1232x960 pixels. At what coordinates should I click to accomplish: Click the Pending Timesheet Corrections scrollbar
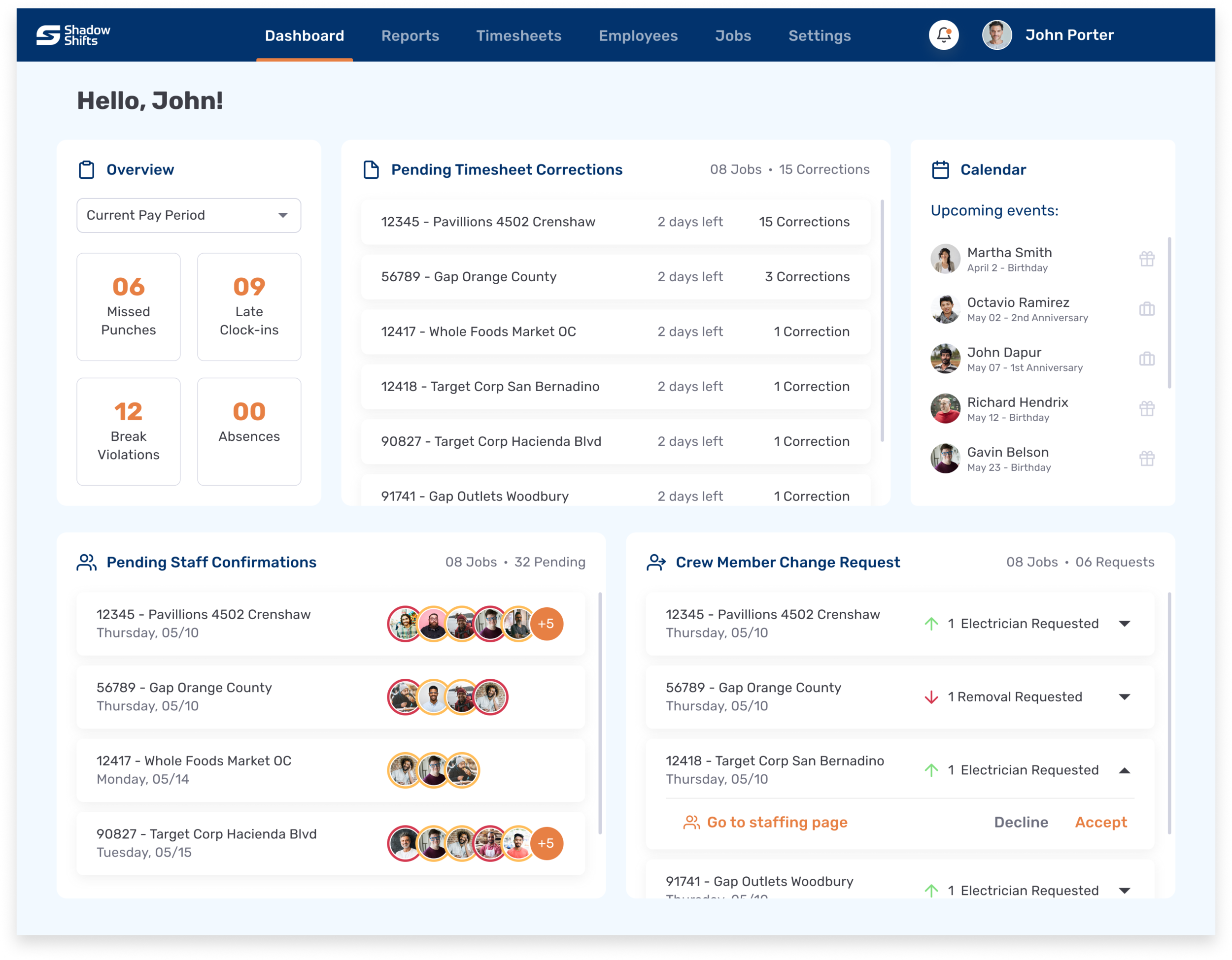[882, 320]
